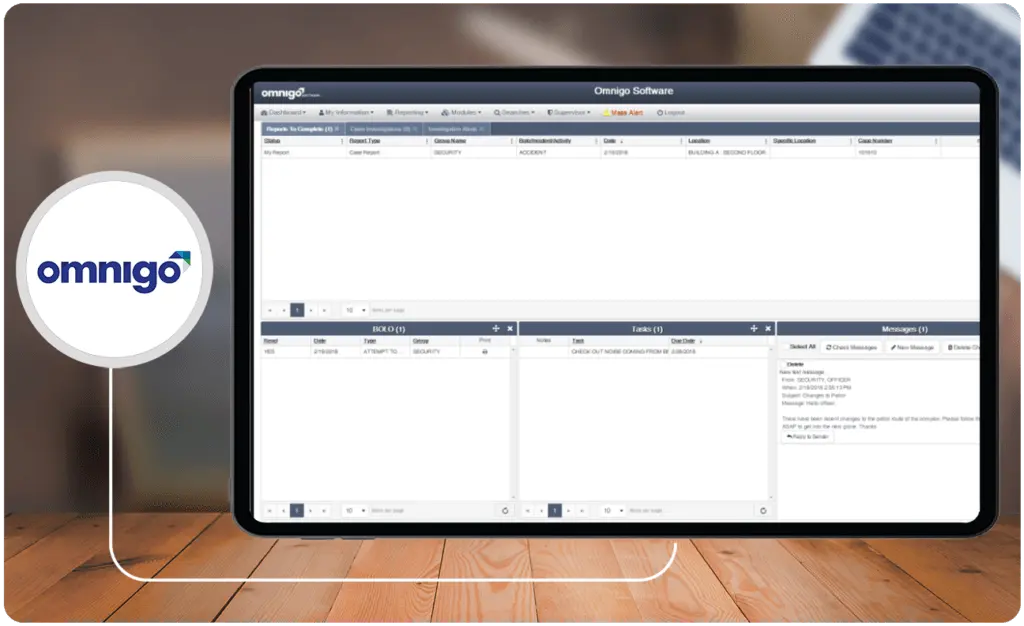The height and width of the screenshot is (626, 1024).
Task: Go to next page in reports grid
Action: point(311,310)
